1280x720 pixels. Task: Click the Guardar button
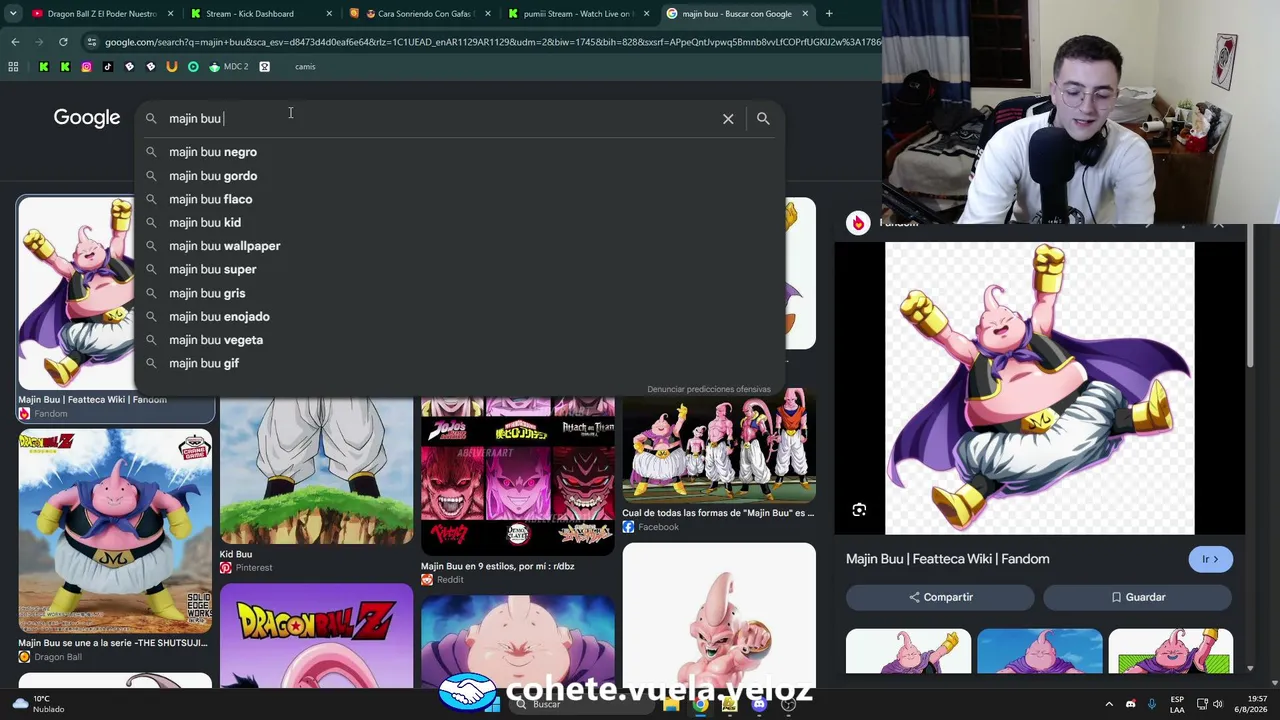(1138, 597)
